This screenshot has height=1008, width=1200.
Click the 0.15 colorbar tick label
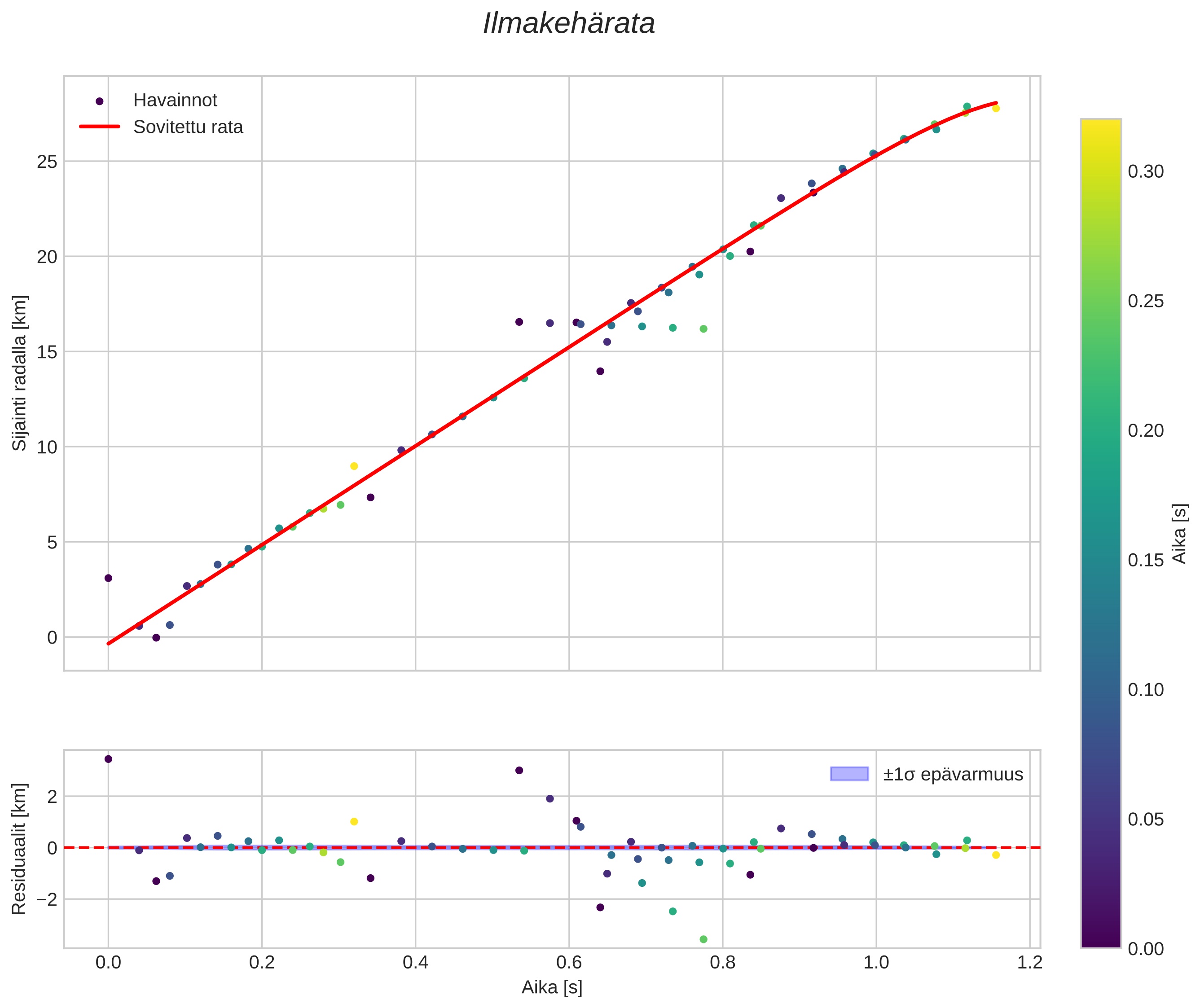(x=1145, y=561)
